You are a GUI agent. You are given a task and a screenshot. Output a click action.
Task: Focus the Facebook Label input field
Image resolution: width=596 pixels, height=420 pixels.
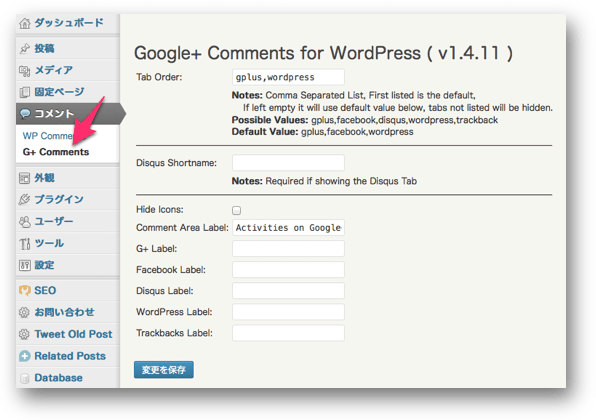click(288, 270)
